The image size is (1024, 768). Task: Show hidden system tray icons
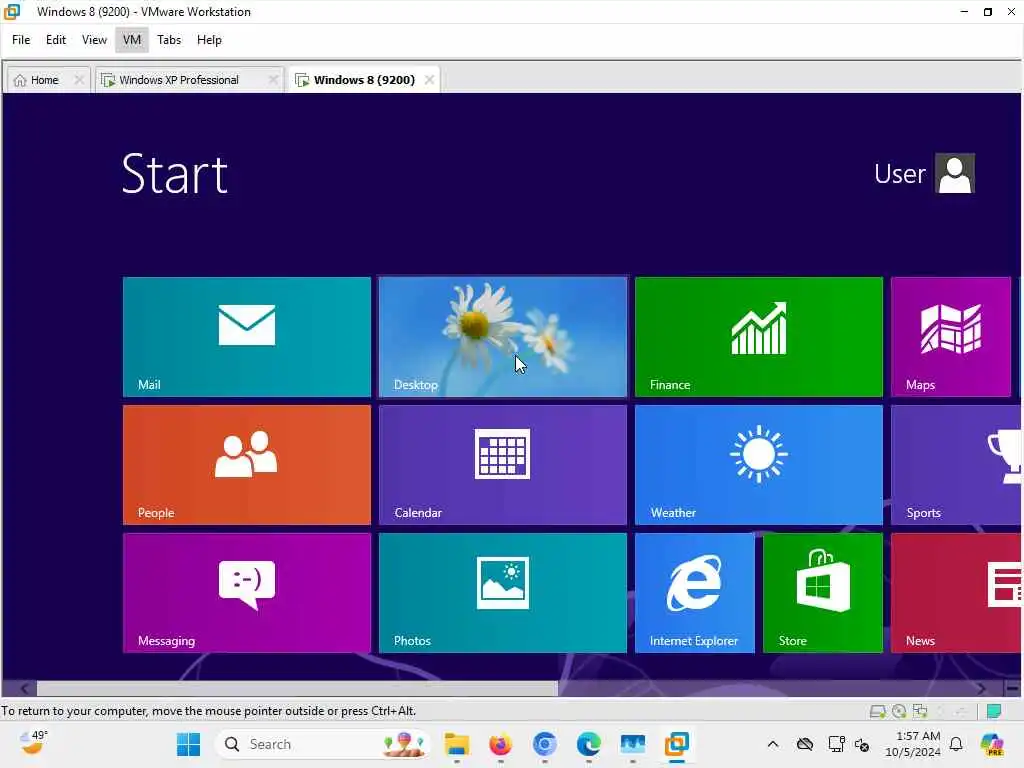click(x=773, y=744)
